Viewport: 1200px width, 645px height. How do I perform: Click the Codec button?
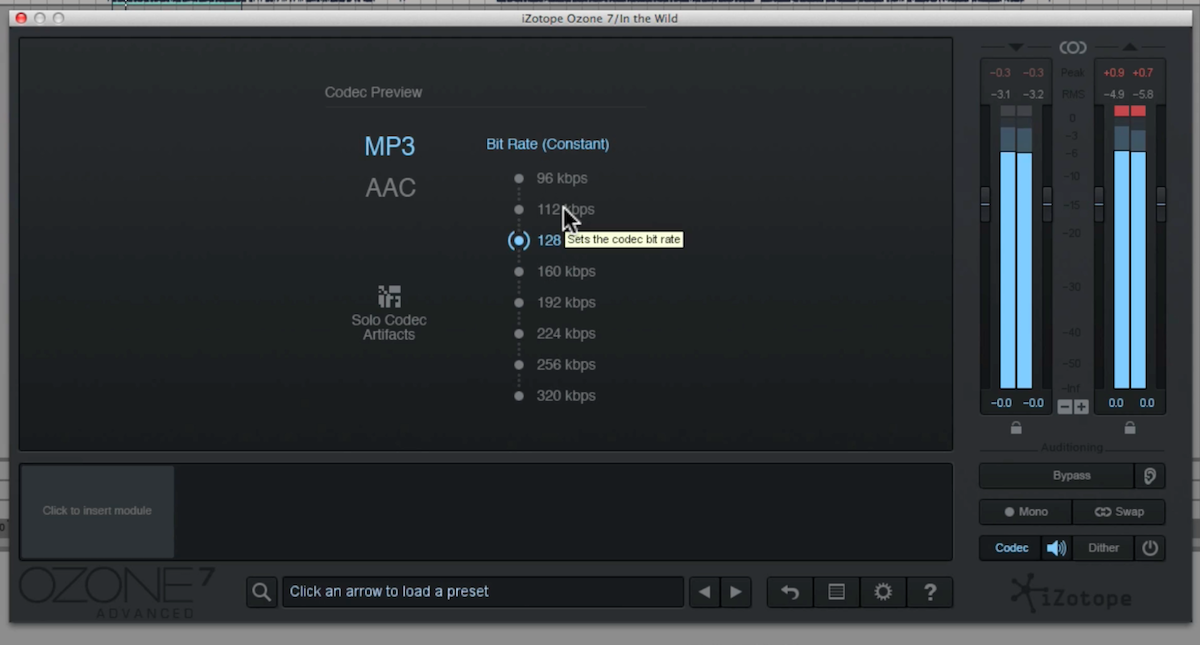point(1011,548)
